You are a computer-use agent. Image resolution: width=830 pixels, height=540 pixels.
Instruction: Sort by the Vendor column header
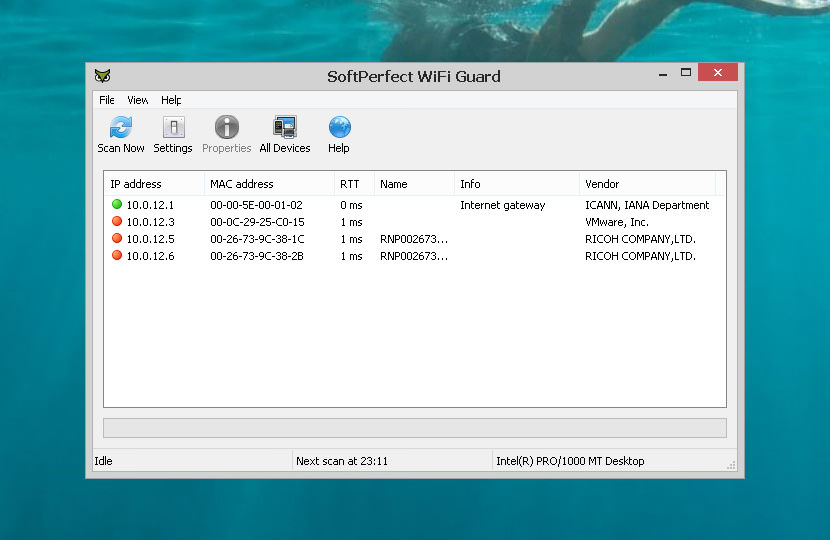pos(647,184)
